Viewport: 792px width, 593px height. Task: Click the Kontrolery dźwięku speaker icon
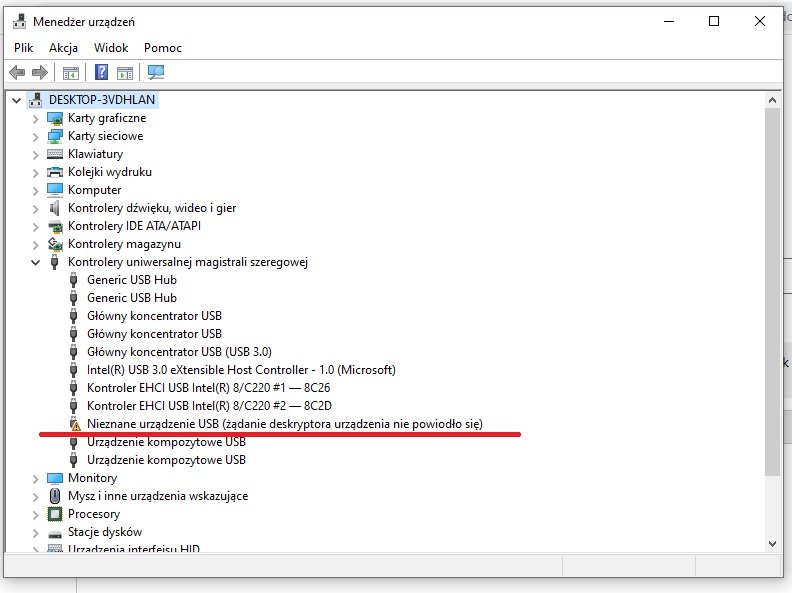point(55,208)
